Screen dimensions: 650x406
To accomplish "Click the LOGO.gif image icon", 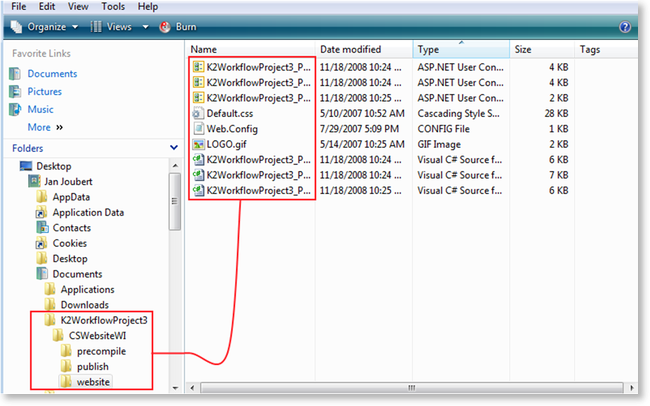I will (199, 144).
